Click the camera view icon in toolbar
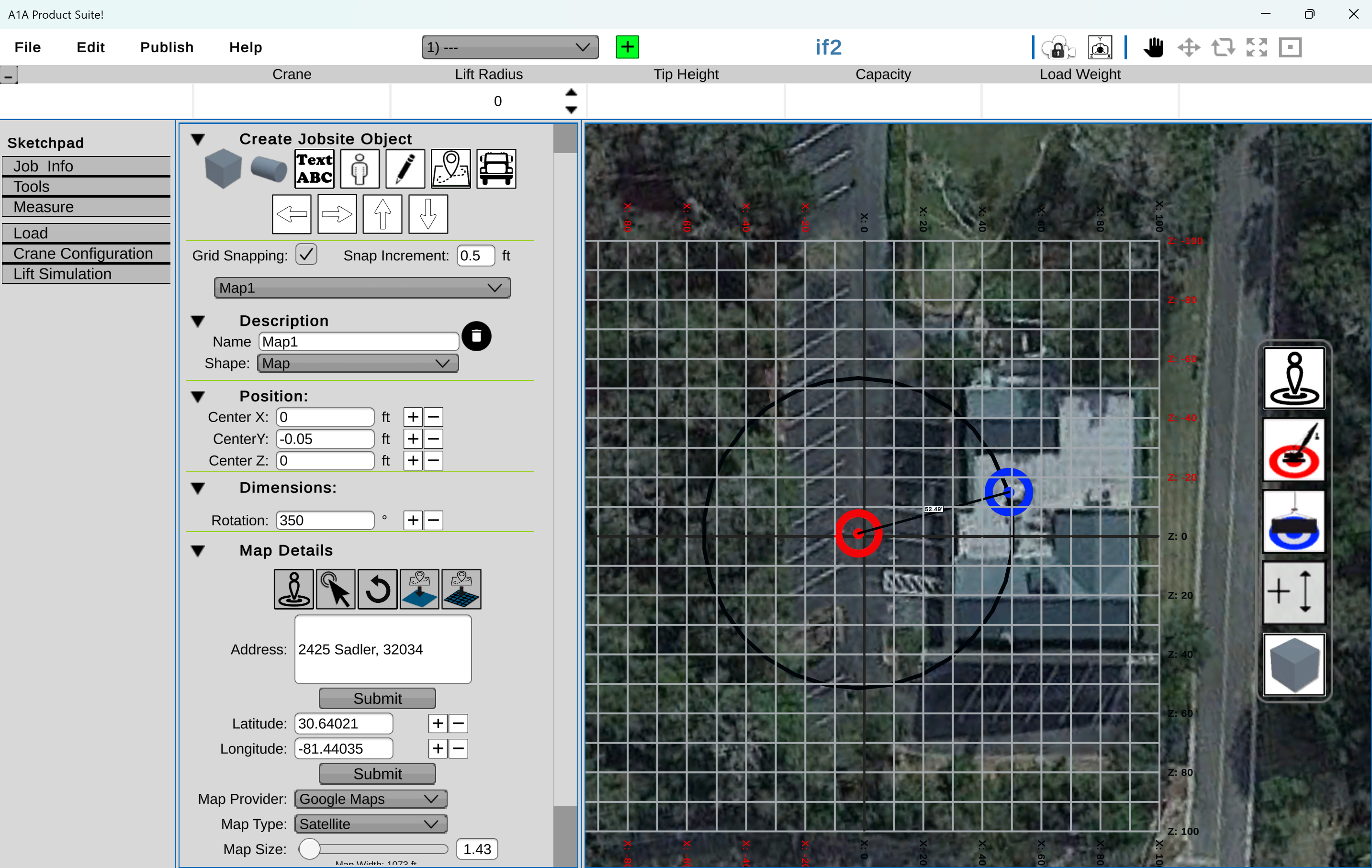Viewport: 1372px width, 868px height. click(1100, 48)
